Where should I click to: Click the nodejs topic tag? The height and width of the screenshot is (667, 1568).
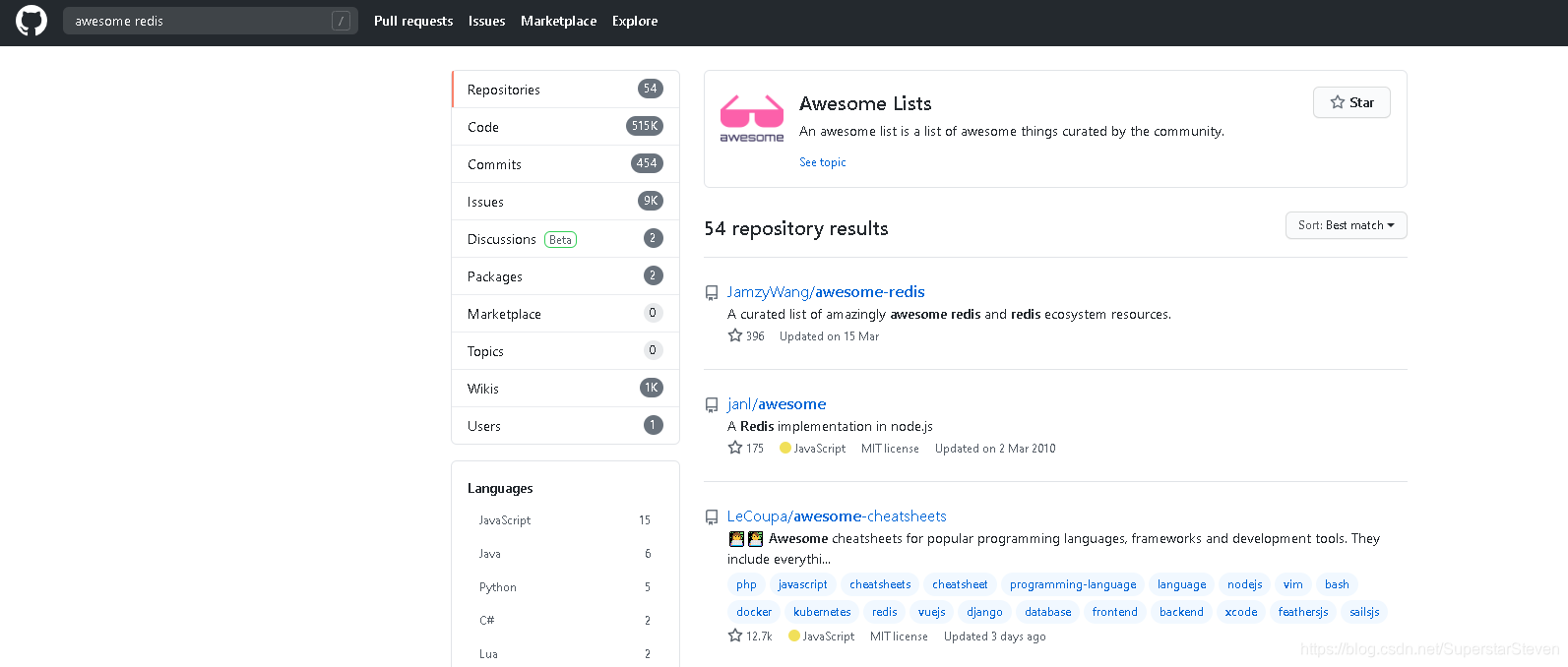[x=1244, y=584]
